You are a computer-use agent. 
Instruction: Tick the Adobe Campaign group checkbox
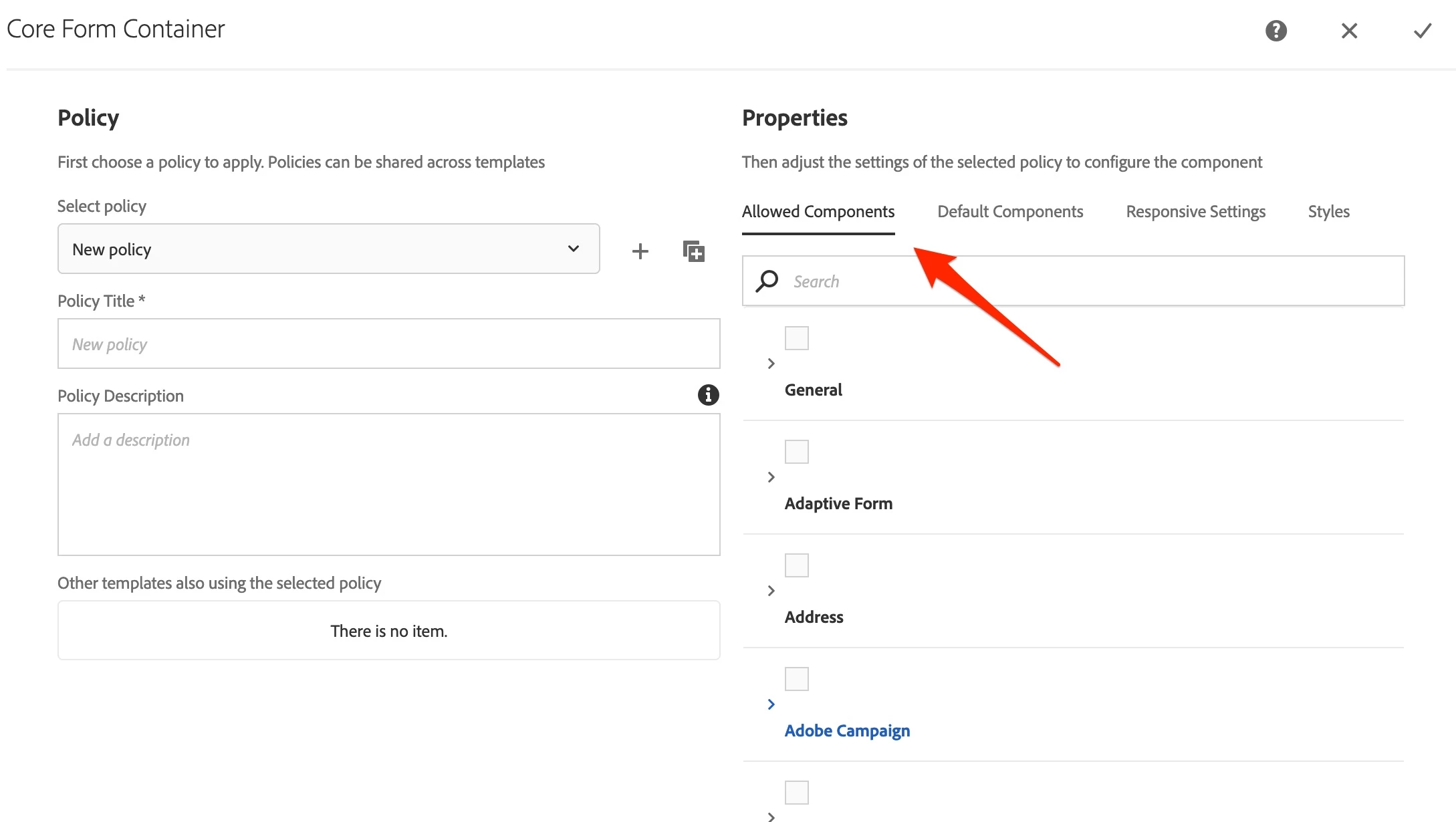[796, 679]
